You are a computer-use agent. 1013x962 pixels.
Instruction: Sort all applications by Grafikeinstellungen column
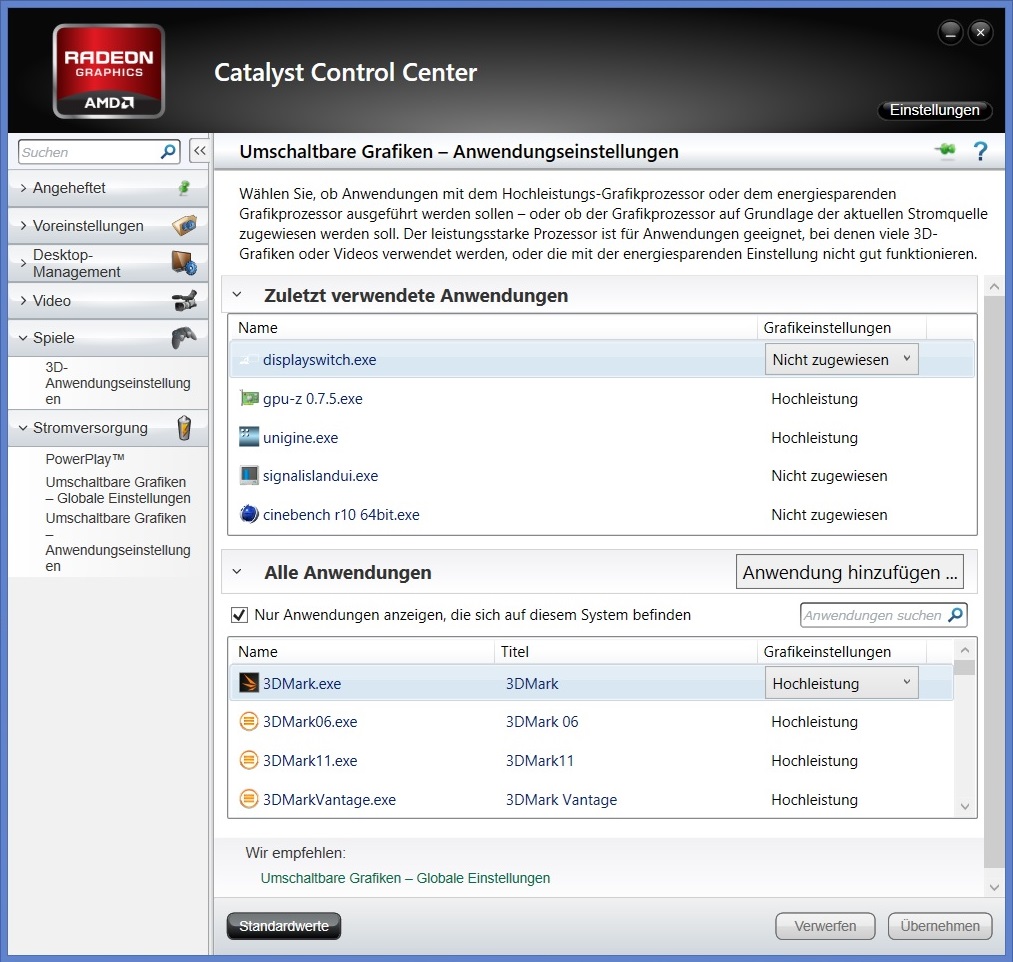(842, 651)
